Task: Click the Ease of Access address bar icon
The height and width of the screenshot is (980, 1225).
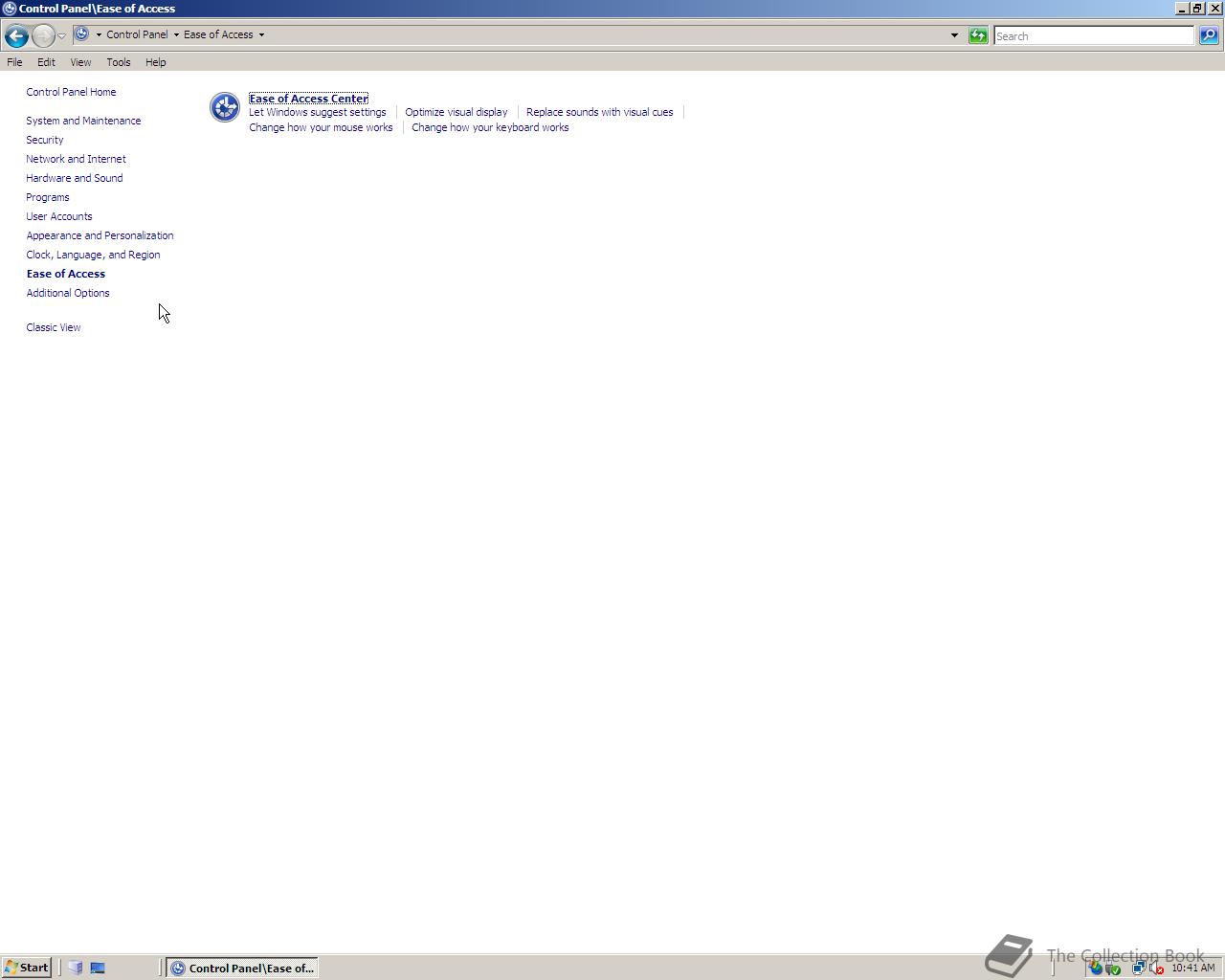Action: [82, 34]
